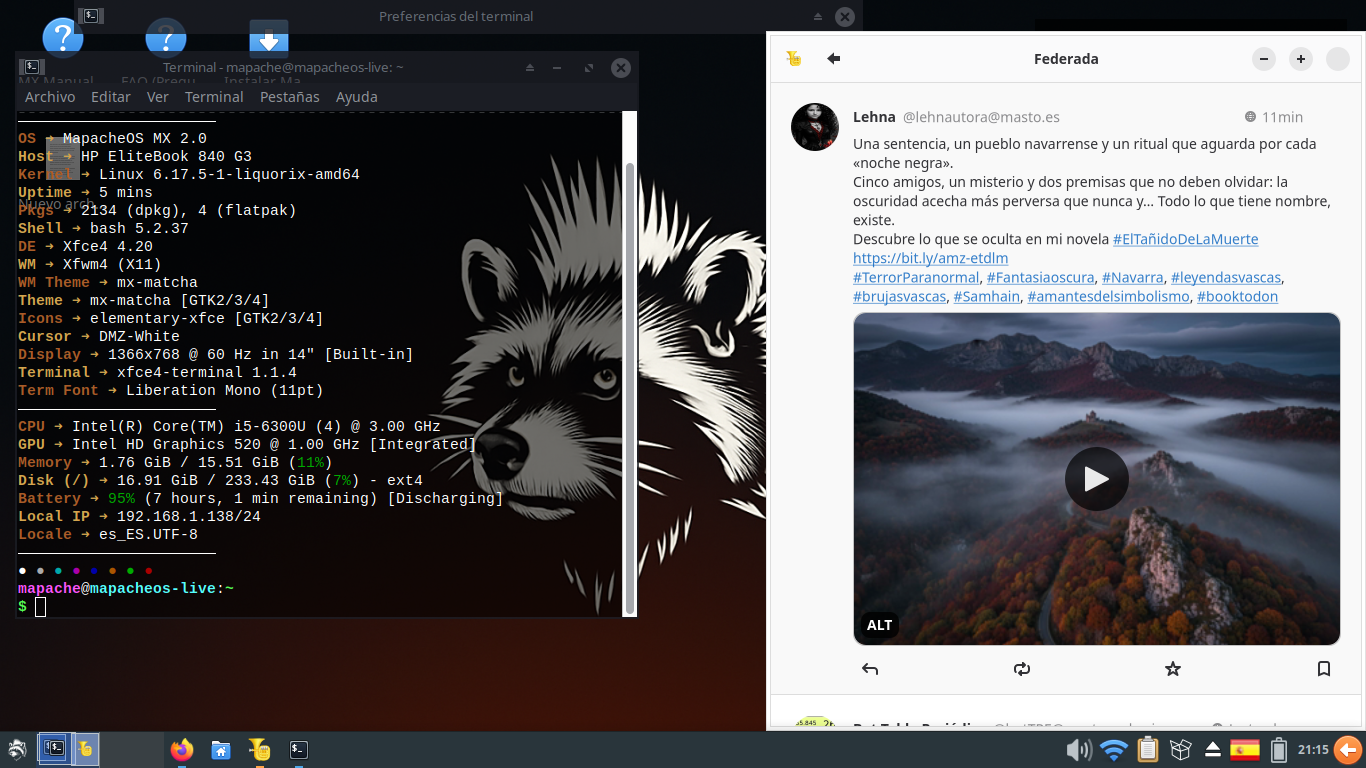The image size is (1366, 768).
Task: Open the tuba app menu icon
Action: pyautogui.click(x=794, y=59)
